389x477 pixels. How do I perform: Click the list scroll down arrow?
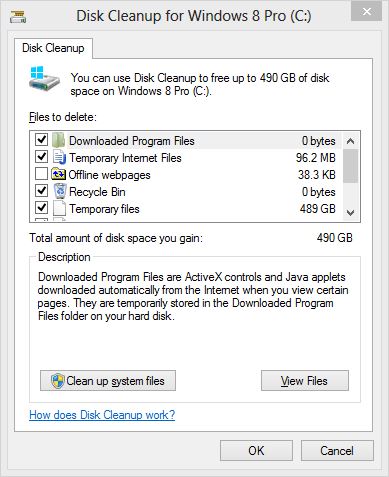click(x=350, y=212)
